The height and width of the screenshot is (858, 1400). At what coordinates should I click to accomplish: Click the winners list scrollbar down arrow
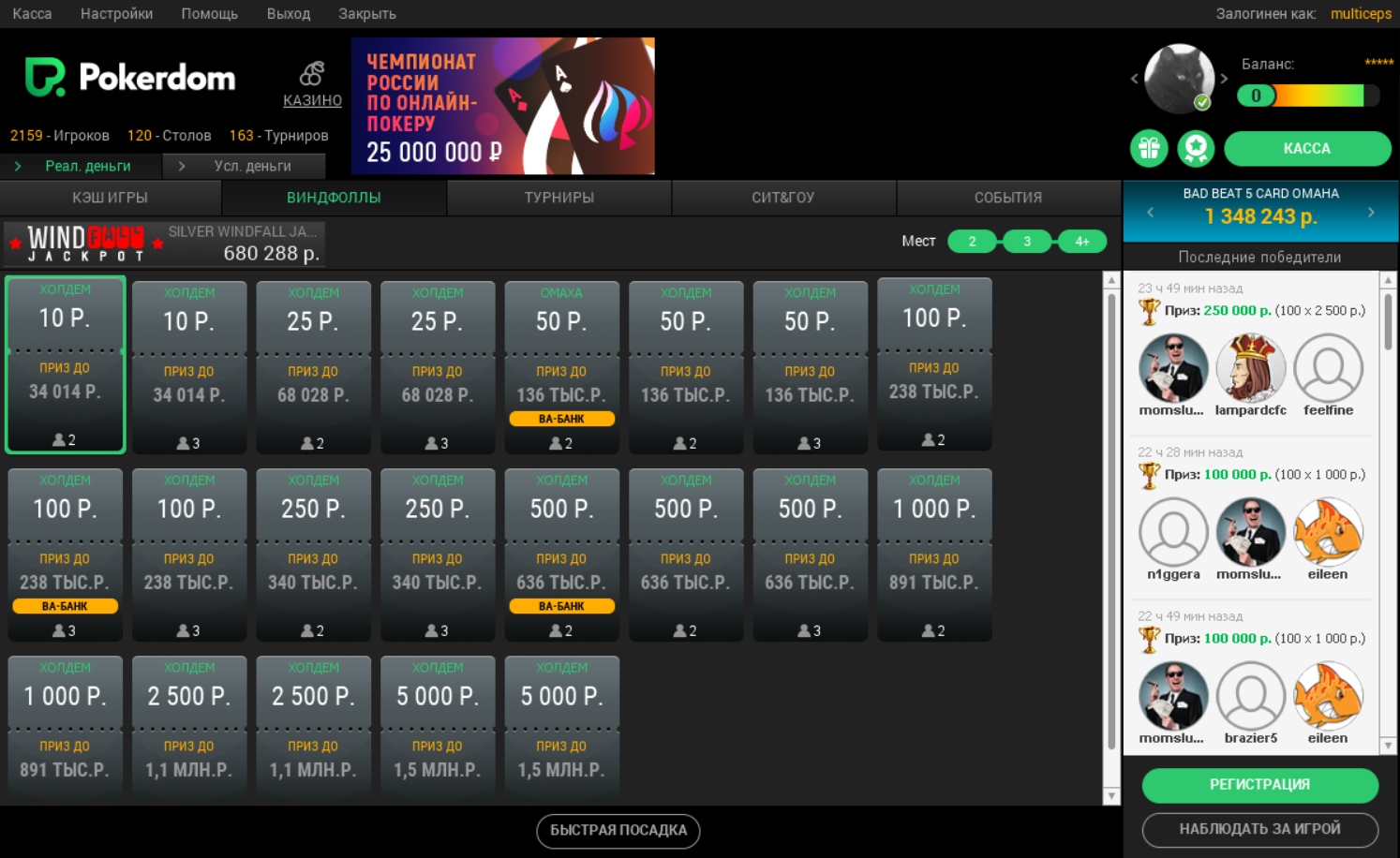tap(1388, 746)
